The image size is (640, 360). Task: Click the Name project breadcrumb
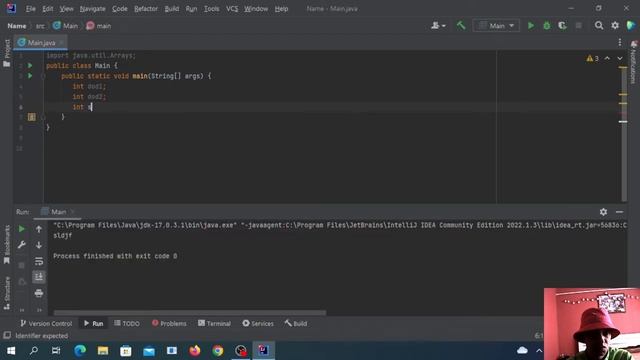[17, 26]
